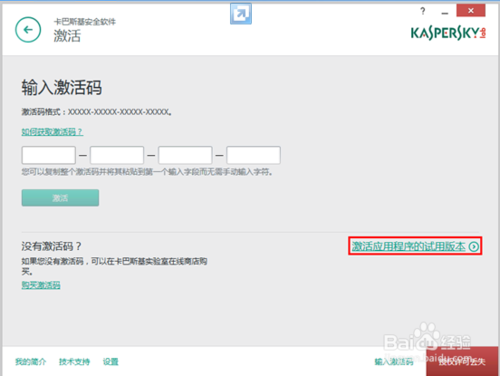Focus the fourth activation code field
Screen dimensions: 500x376
[253, 155]
